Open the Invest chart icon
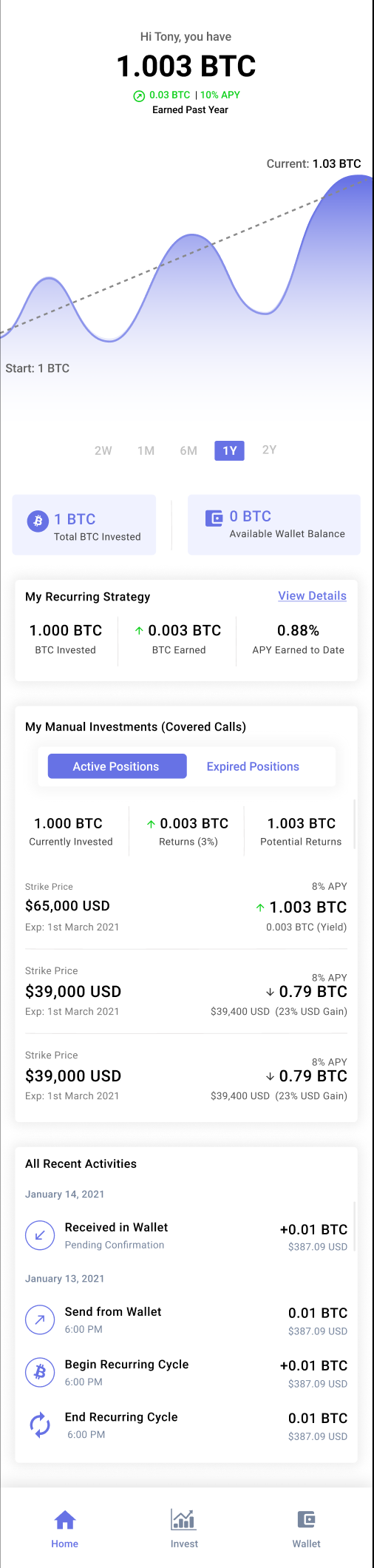Image resolution: width=374 pixels, height=1568 pixels. [x=183, y=1519]
